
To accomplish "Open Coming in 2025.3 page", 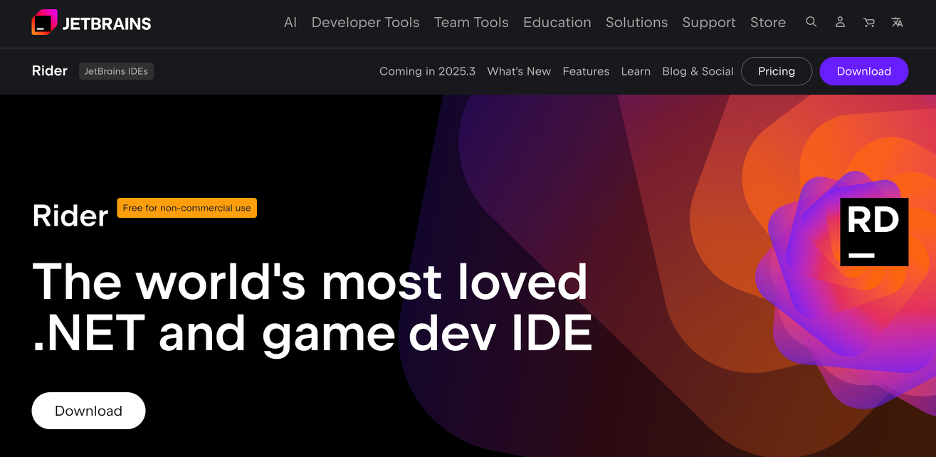I will 427,72.
